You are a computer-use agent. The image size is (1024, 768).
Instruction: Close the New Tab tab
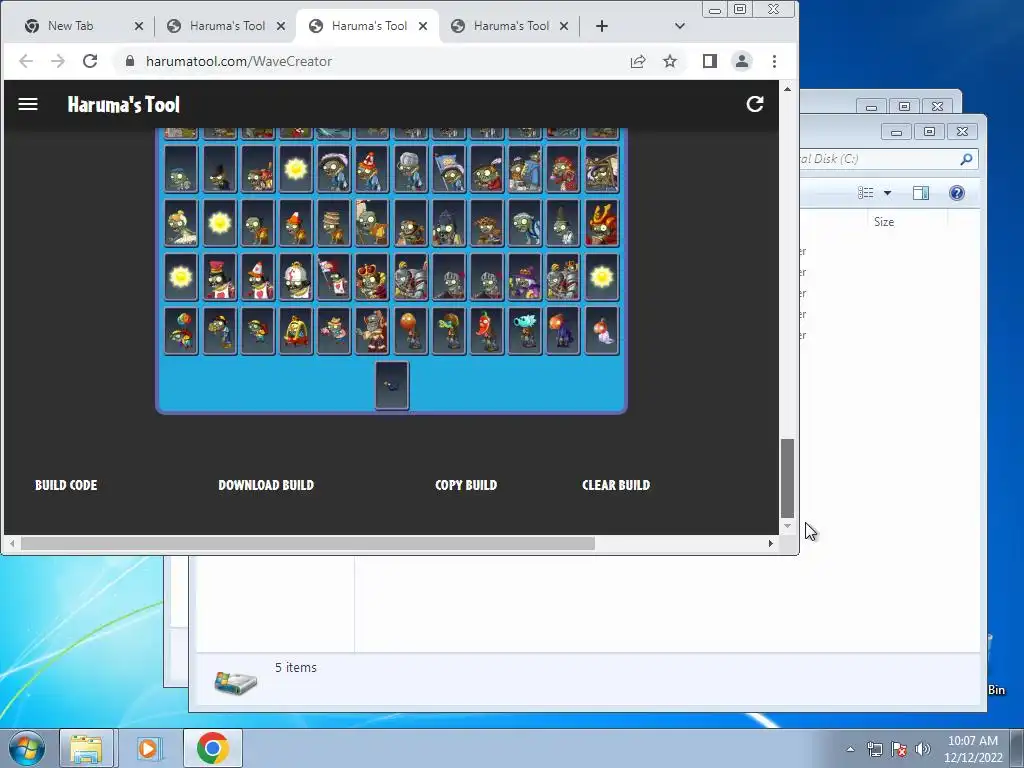(138, 26)
